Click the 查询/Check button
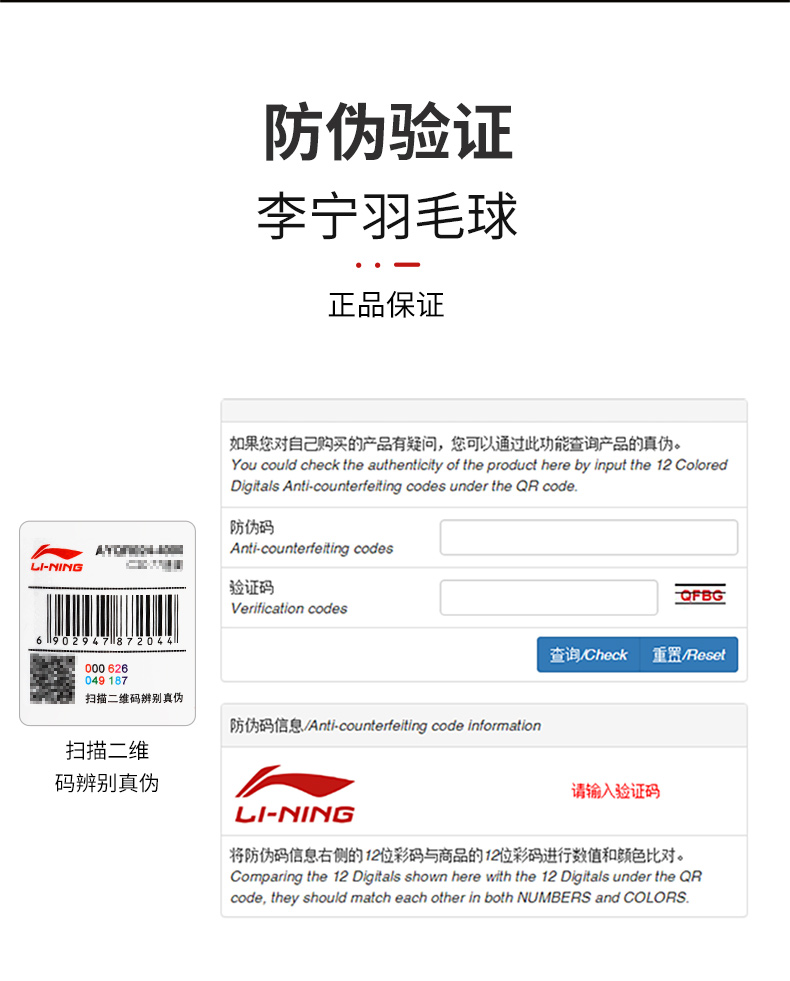Screen dimensions: 790x981 pyautogui.click(x=588, y=654)
